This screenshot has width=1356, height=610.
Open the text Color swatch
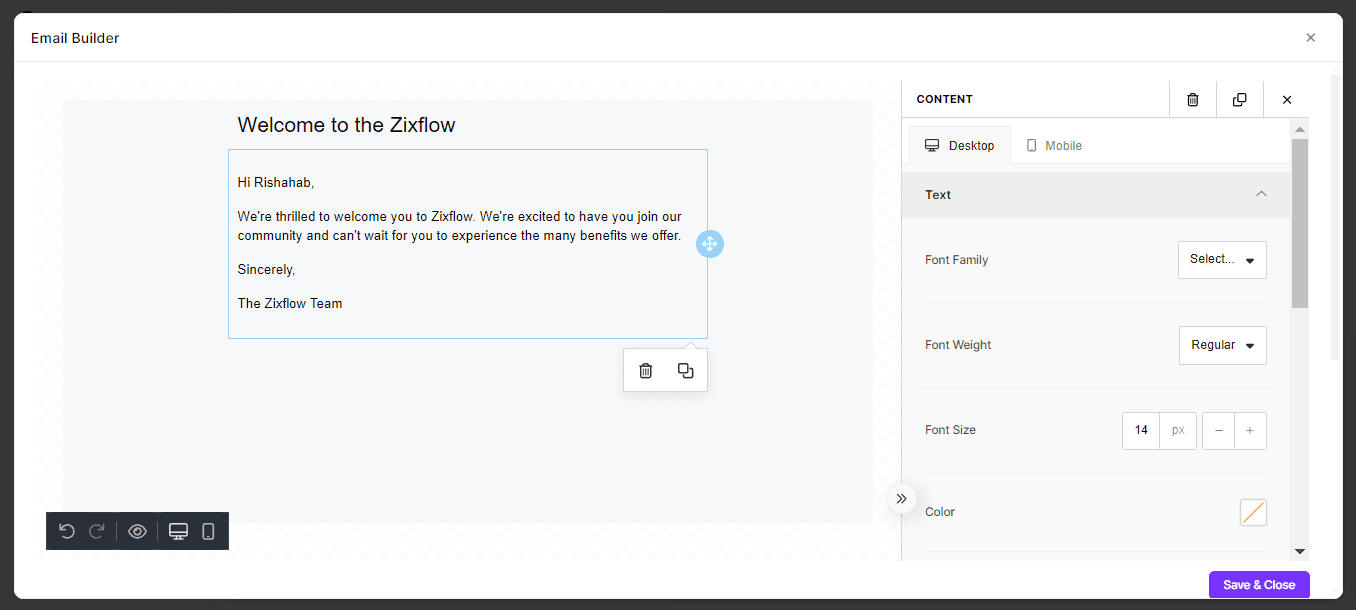[x=1252, y=512]
